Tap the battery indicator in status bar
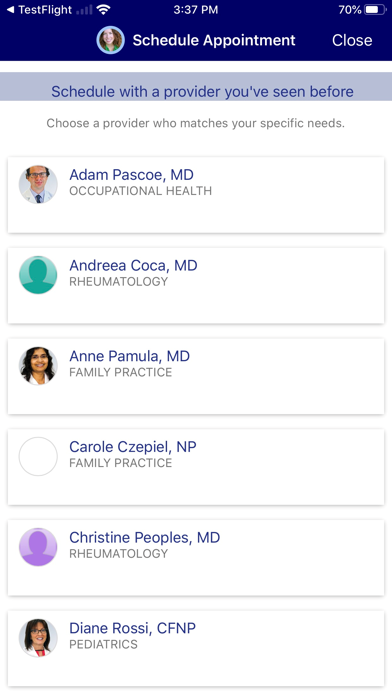 click(x=375, y=10)
